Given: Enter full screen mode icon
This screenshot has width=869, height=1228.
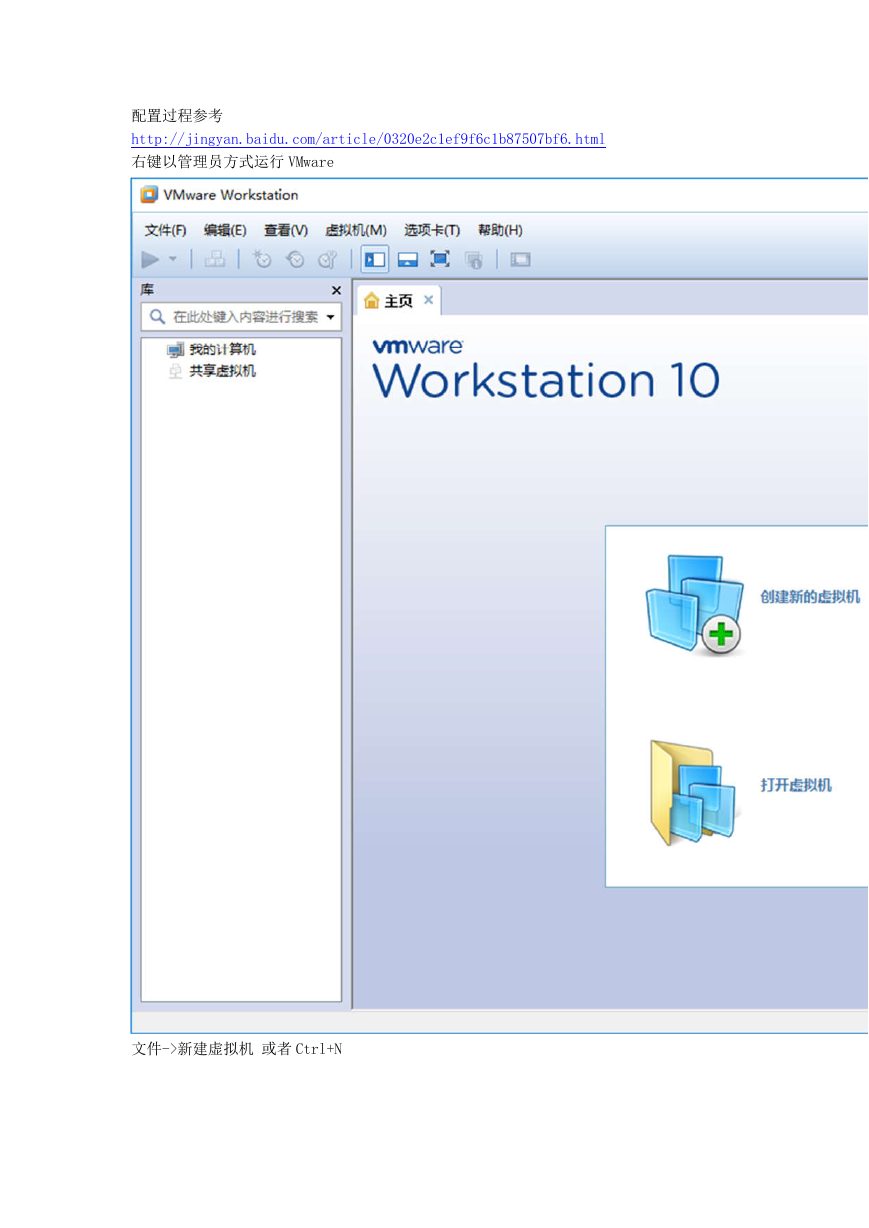Looking at the screenshot, I should coord(440,259).
